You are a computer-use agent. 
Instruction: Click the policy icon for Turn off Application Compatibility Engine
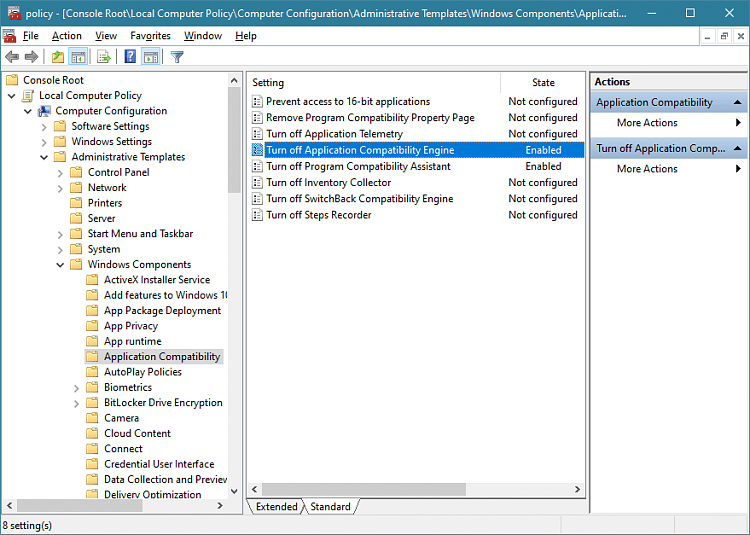pos(257,150)
